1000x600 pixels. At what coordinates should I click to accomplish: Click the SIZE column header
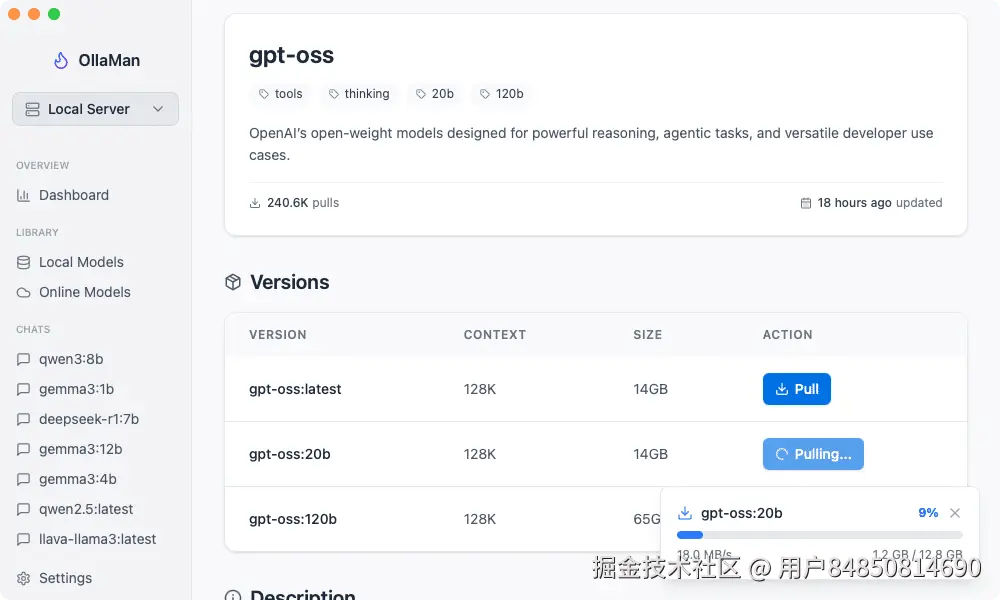click(x=648, y=335)
